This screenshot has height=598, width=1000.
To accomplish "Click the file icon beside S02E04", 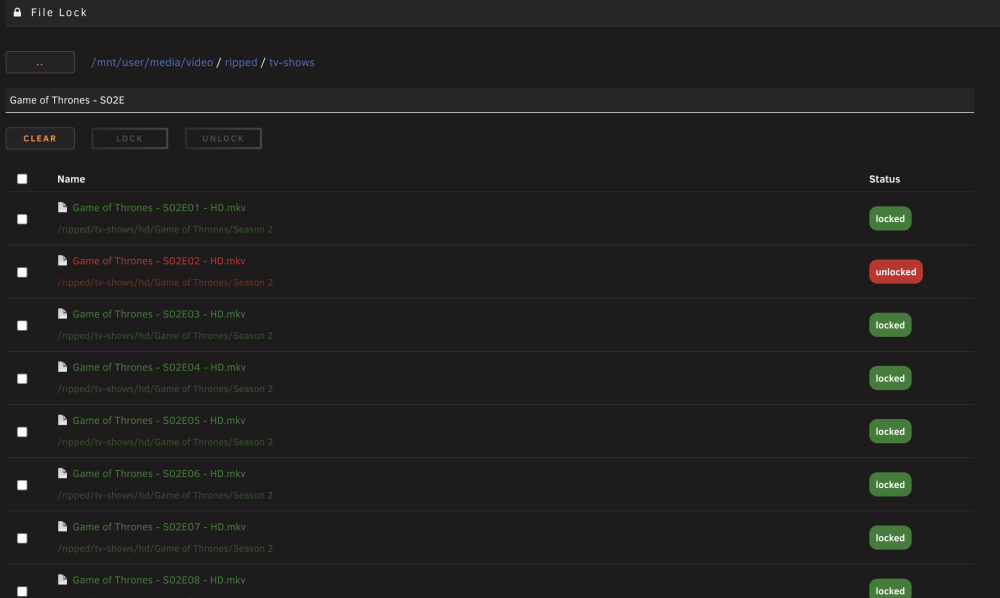I will [62, 367].
